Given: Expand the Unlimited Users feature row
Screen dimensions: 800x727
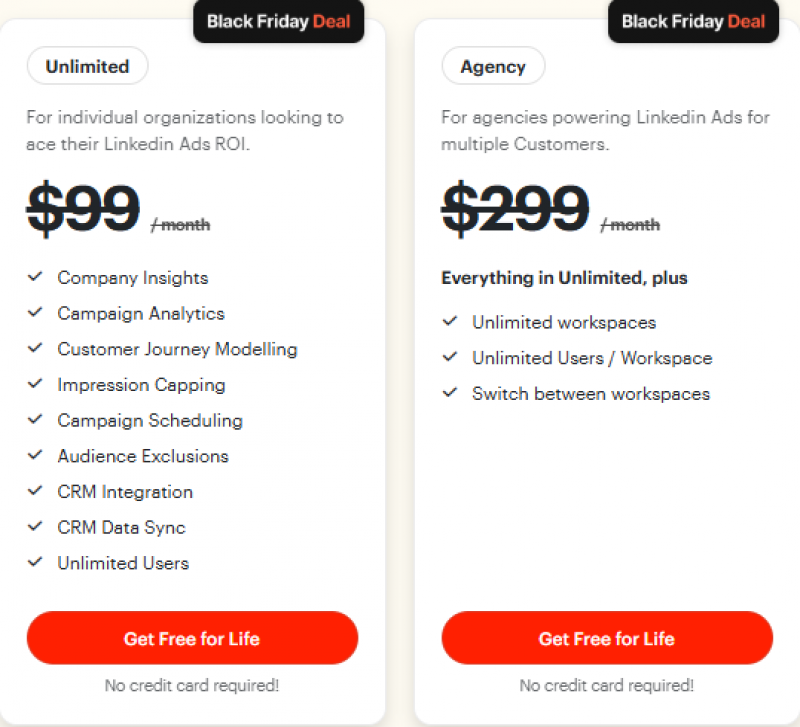Looking at the screenshot, I should (36, 563).
